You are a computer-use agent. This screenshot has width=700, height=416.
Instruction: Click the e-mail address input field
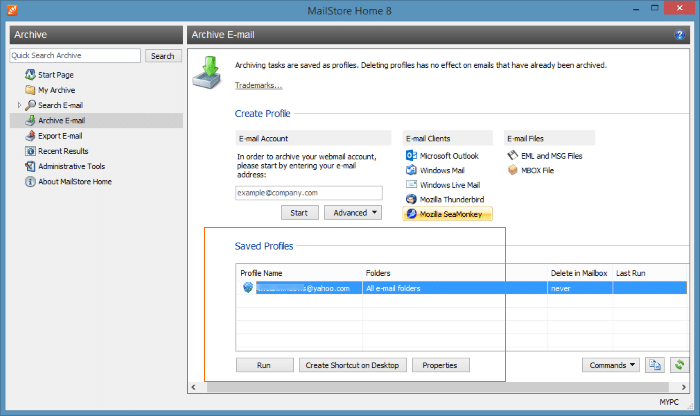[309, 192]
